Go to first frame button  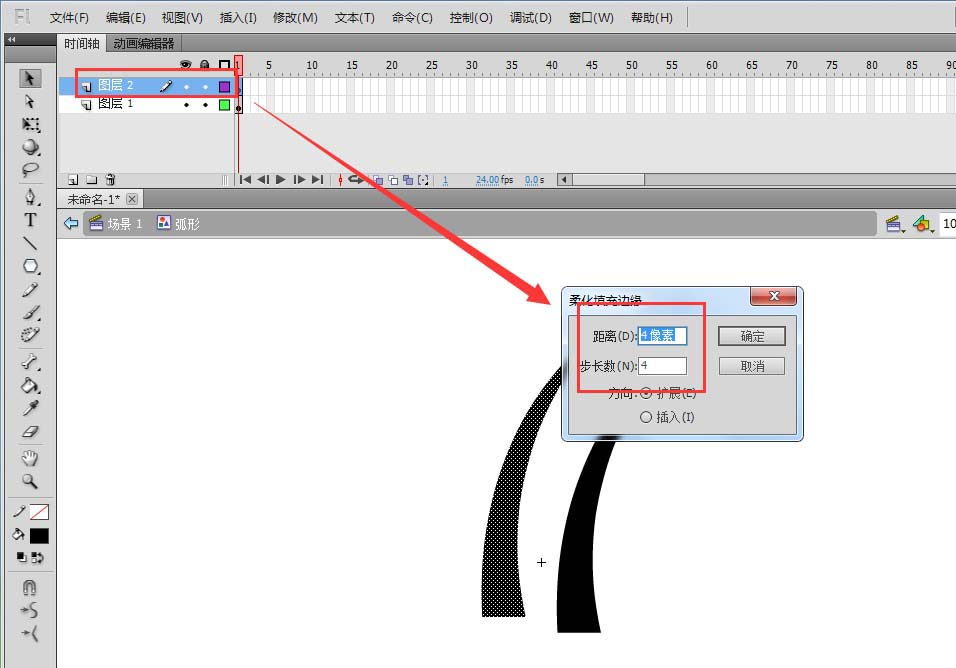tap(245, 179)
